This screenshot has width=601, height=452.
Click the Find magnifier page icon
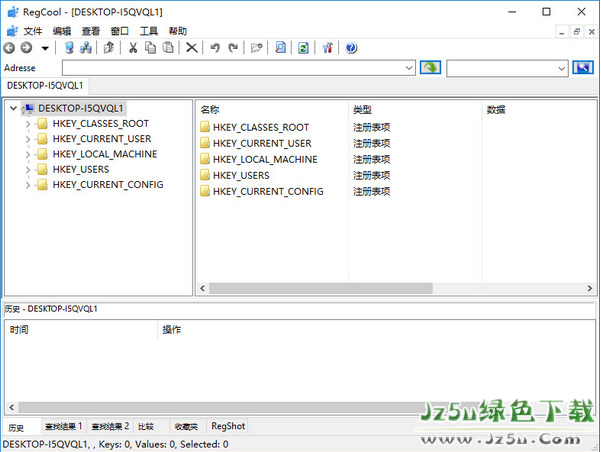coord(281,48)
